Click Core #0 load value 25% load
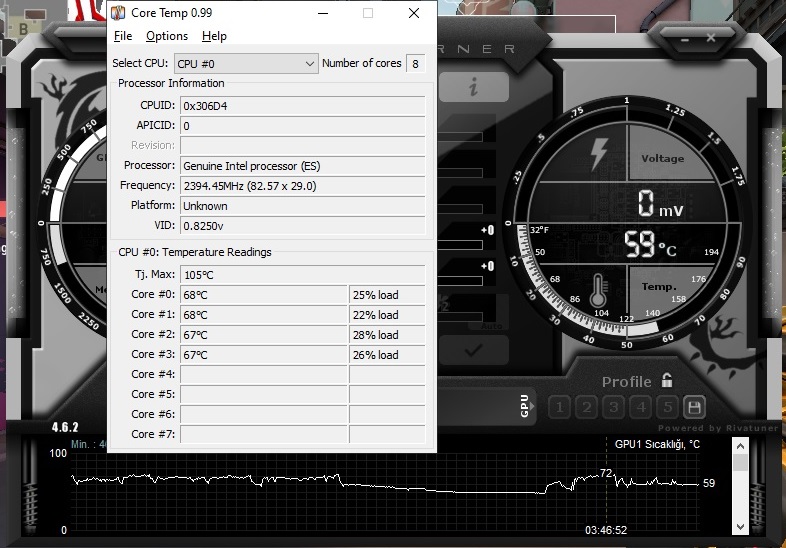This screenshot has width=786, height=548. click(x=387, y=295)
